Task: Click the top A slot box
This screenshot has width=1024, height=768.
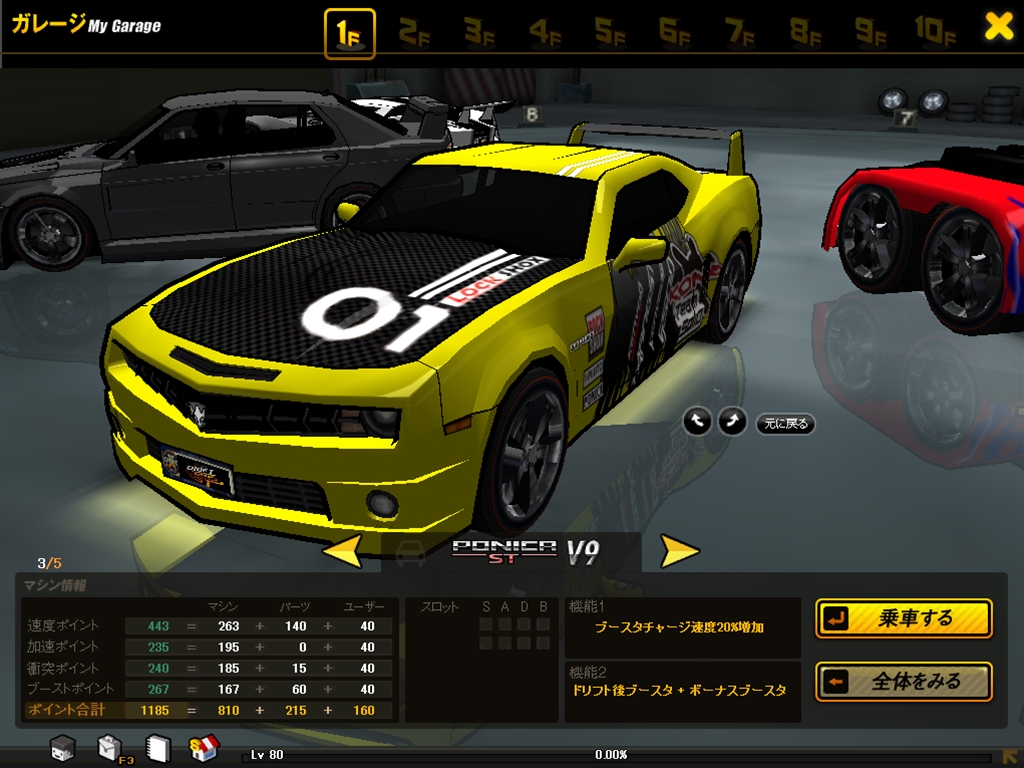Action: tap(505, 624)
